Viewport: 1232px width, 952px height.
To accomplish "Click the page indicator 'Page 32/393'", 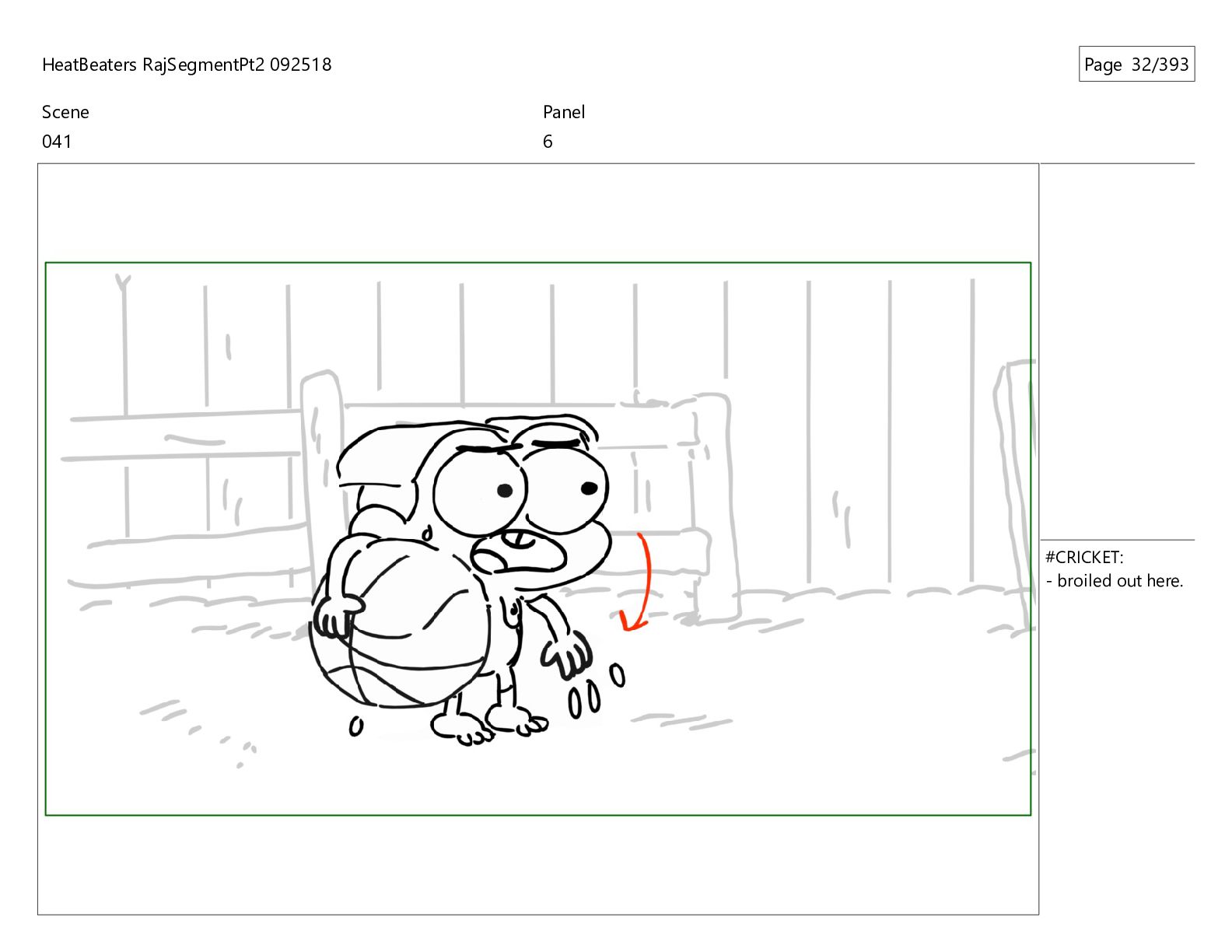I will (x=1136, y=65).
